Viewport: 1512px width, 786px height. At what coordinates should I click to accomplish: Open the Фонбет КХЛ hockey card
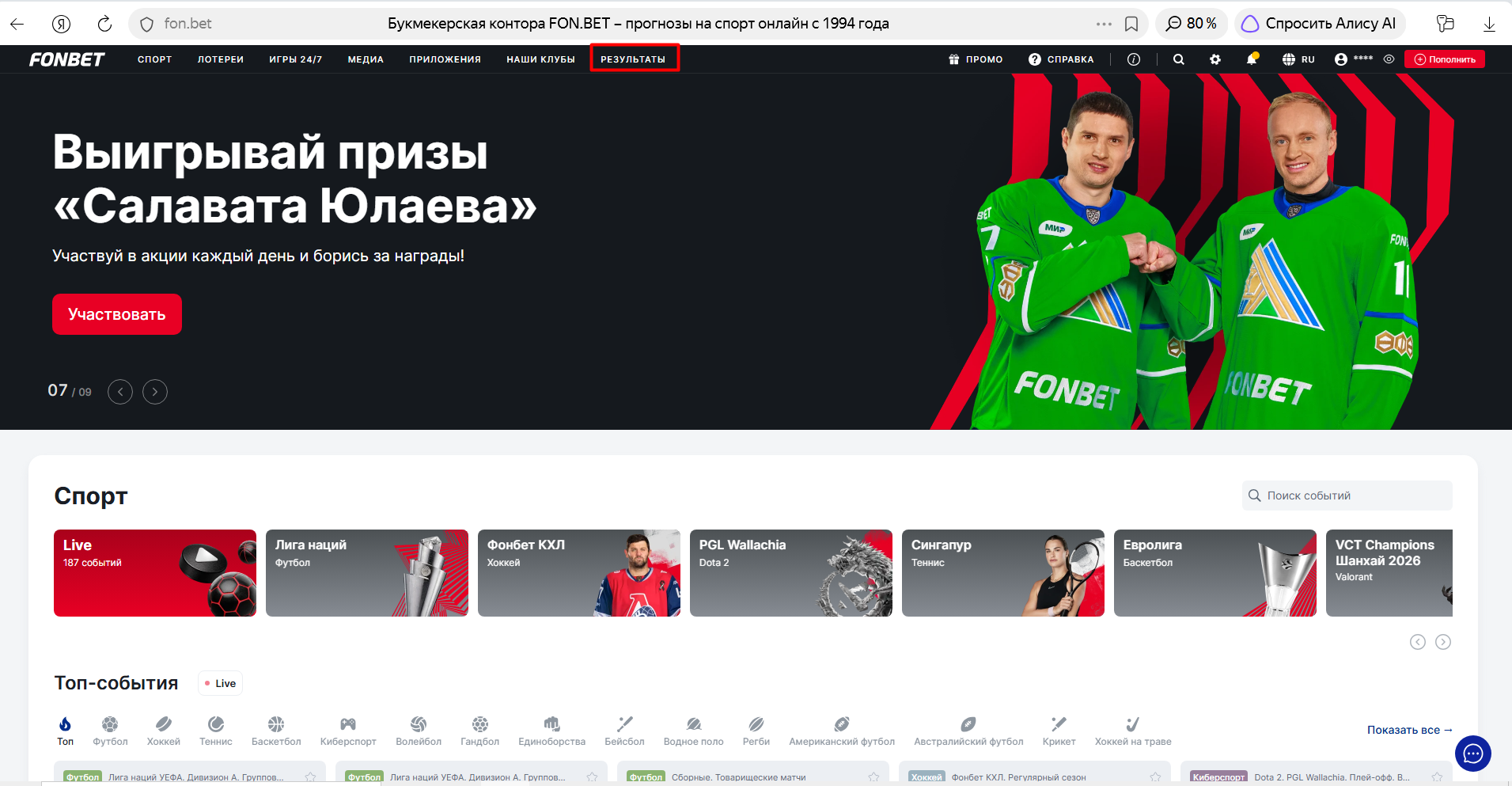579,573
